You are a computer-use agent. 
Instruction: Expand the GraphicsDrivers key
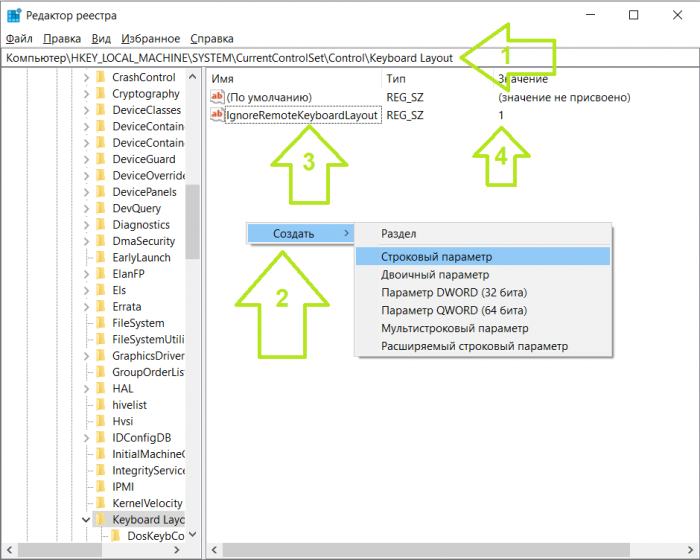point(86,356)
